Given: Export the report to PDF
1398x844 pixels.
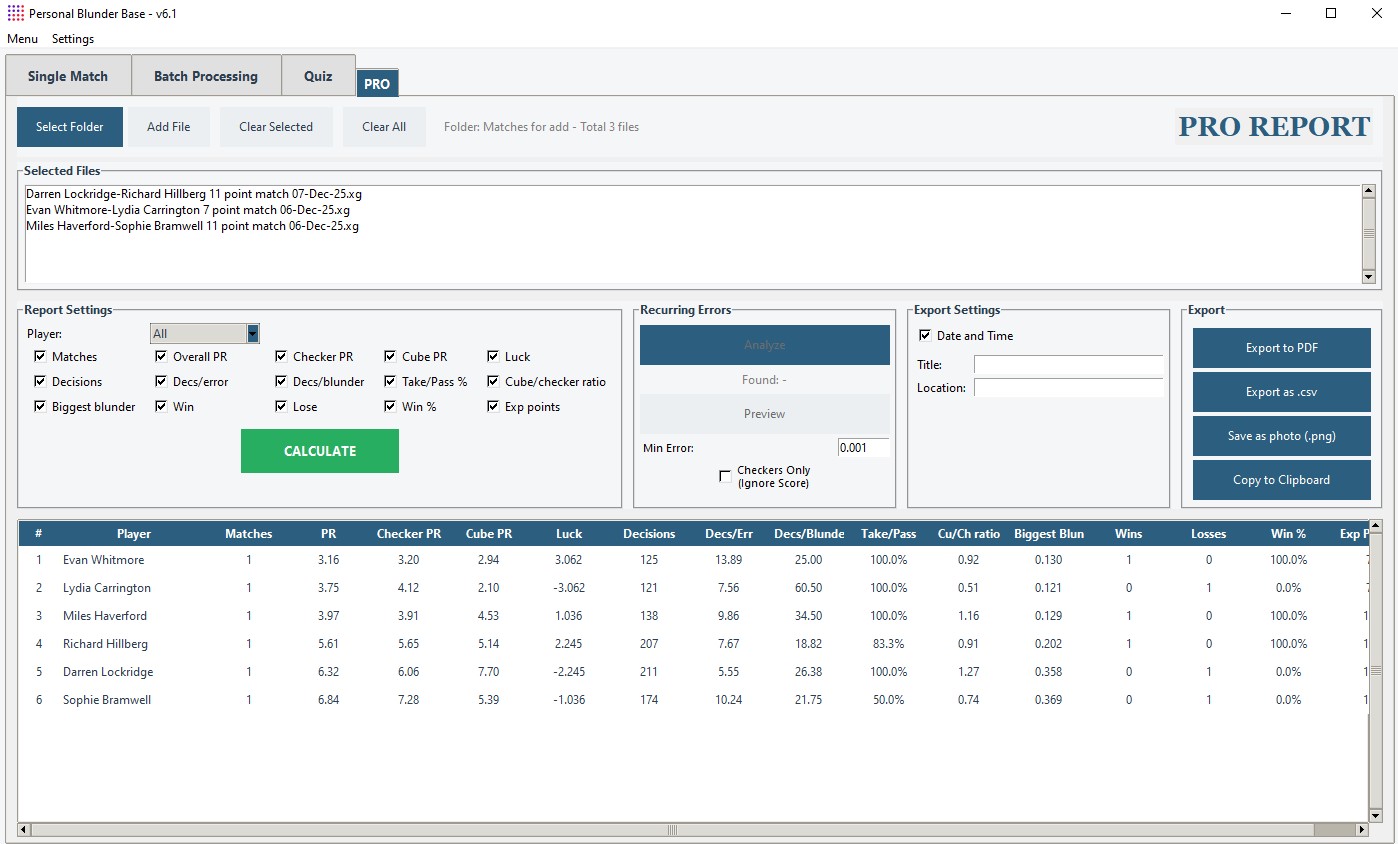Looking at the screenshot, I should coord(1281,348).
